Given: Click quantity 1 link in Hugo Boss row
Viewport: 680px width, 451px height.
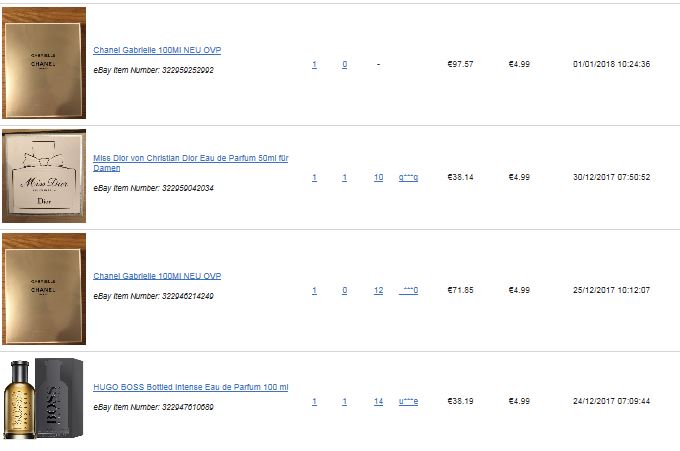Looking at the screenshot, I should [314, 401].
